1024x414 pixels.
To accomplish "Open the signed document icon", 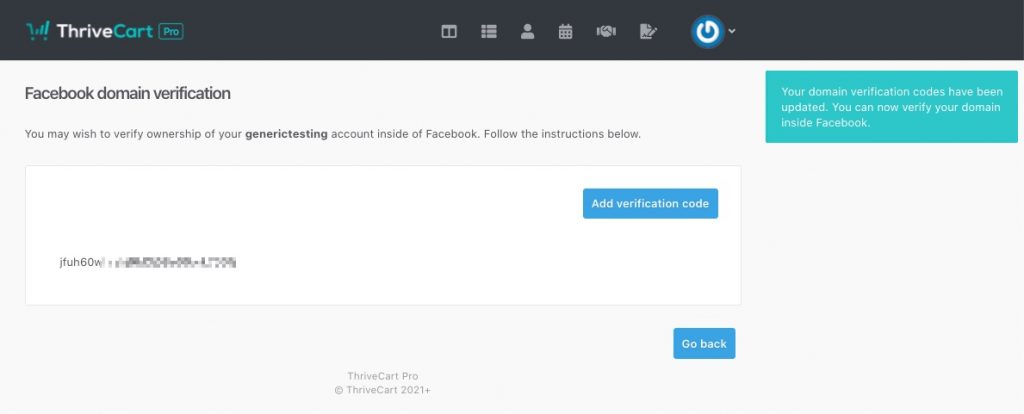I will (648, 31).
